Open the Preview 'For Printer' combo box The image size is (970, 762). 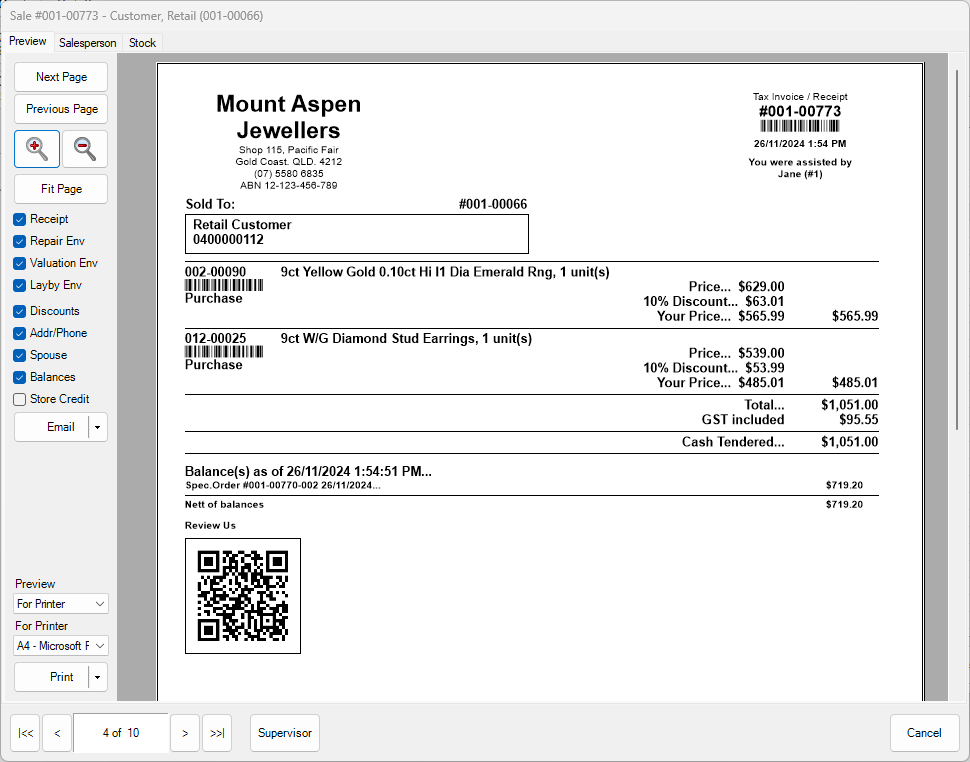[x=60, y=603]
